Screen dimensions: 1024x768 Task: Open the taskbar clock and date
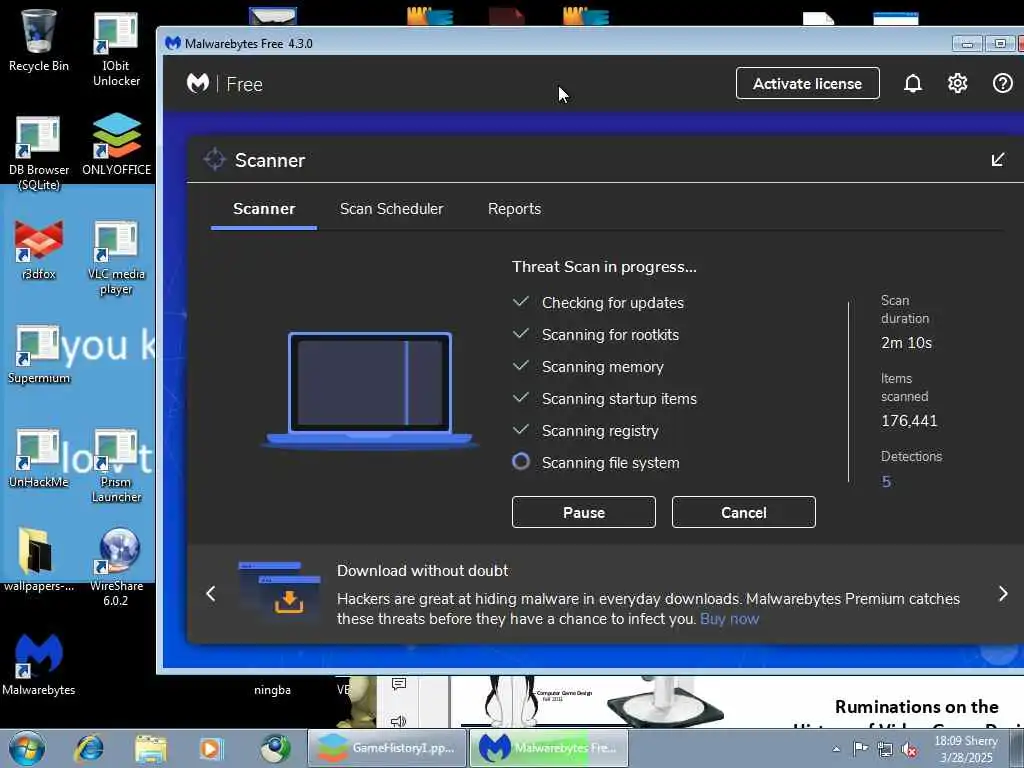[x=966, y=749]
